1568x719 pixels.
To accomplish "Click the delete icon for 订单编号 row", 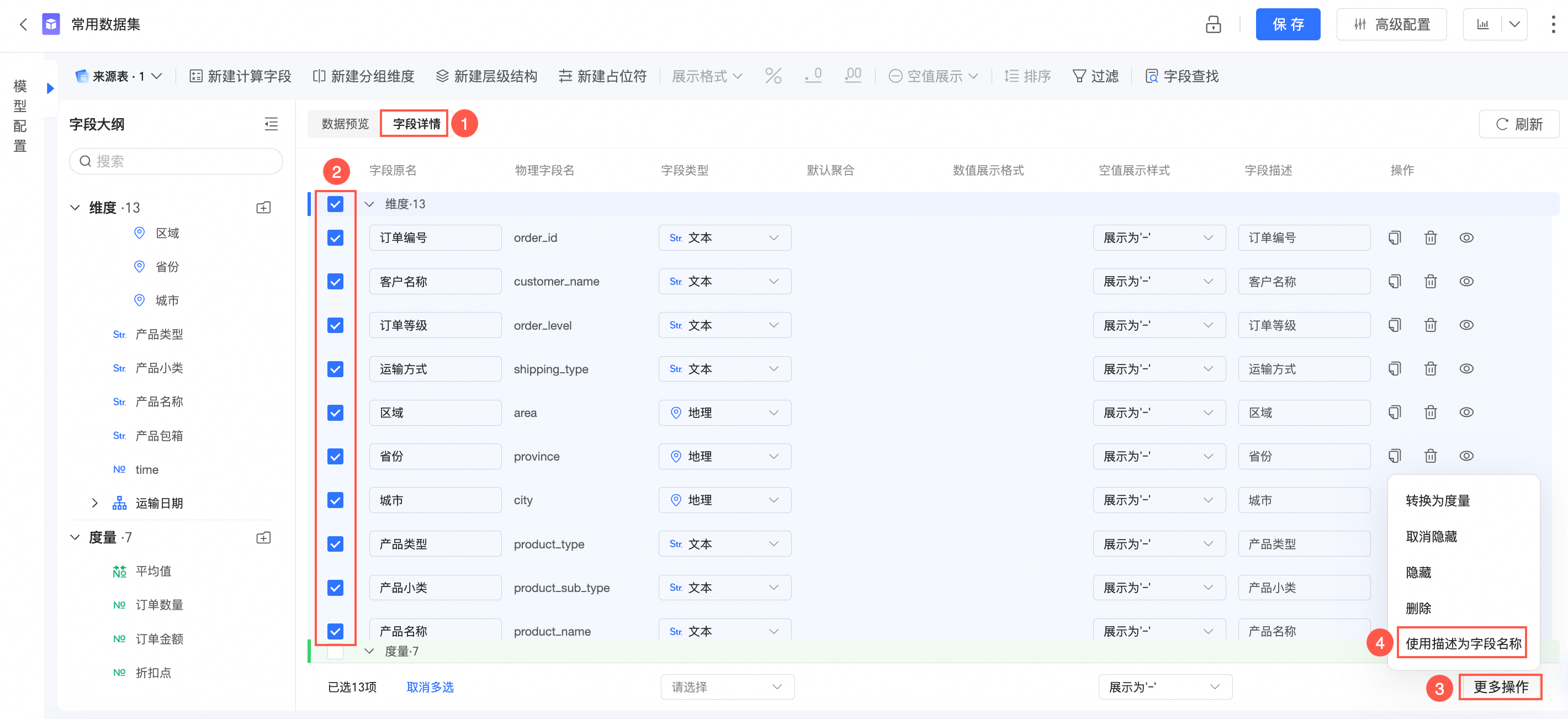I will pos(1430,238).
